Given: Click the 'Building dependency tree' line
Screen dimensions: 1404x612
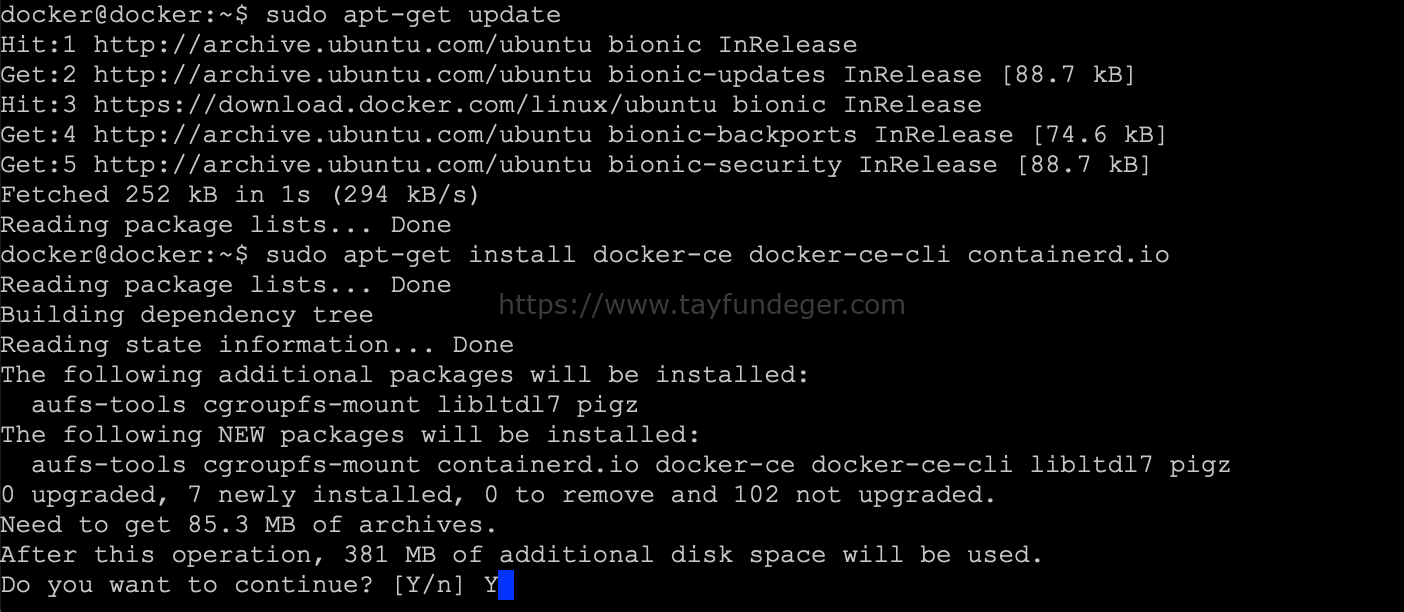Looking at the screenshot, I should click(187, 315).
